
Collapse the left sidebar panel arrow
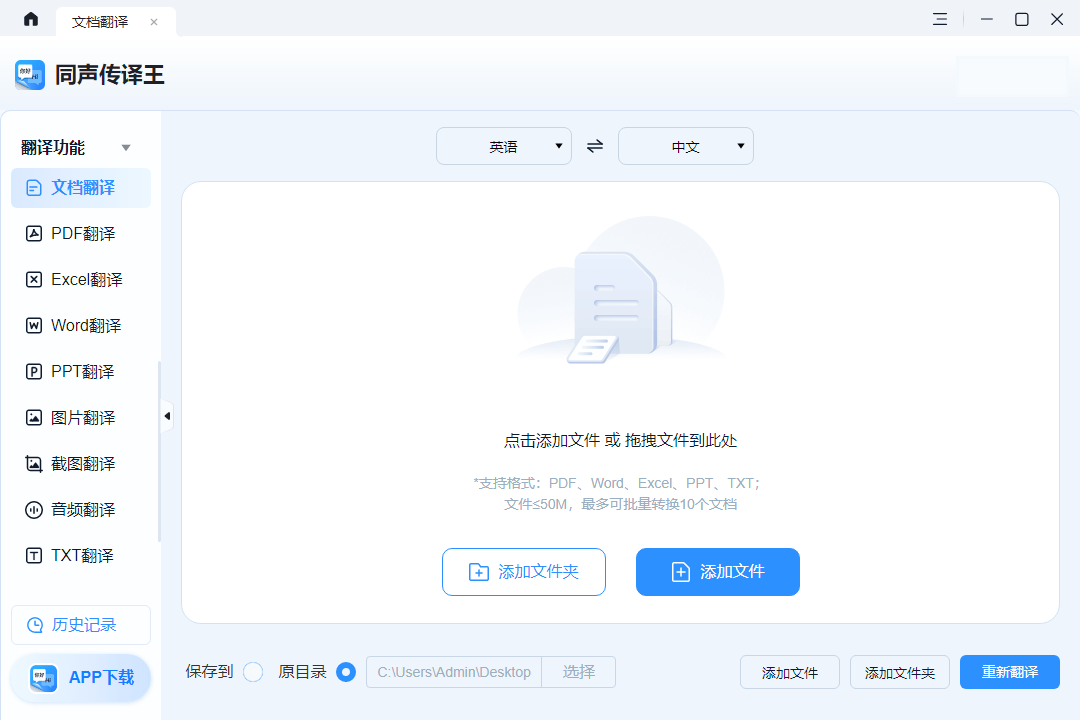click(x=167, y=416)
